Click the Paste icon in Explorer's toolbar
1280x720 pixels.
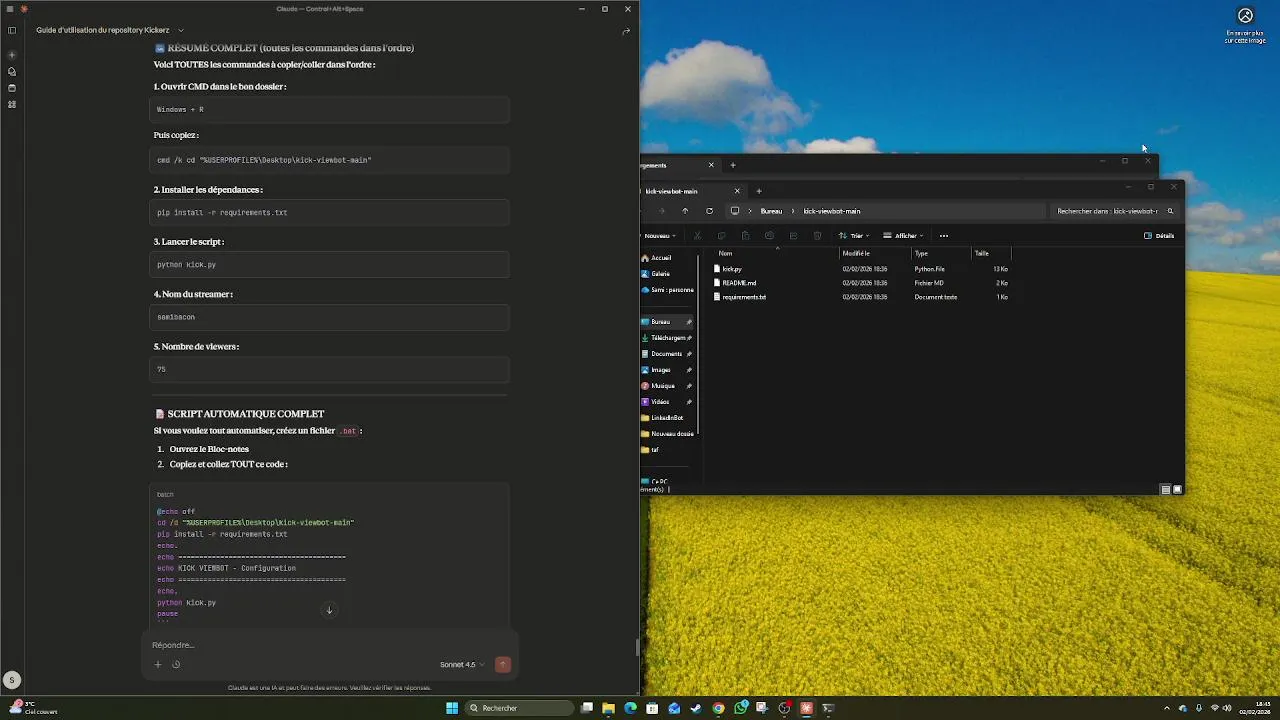click(x=745, y=236)
